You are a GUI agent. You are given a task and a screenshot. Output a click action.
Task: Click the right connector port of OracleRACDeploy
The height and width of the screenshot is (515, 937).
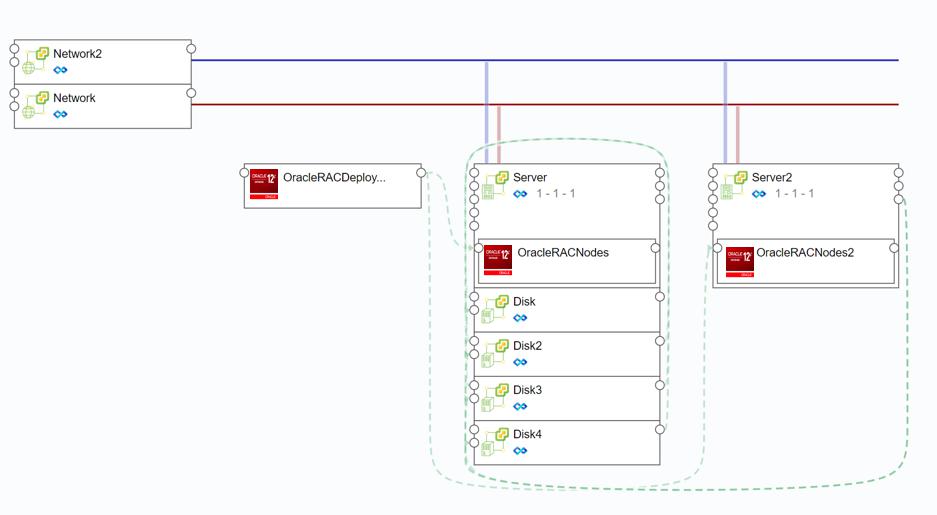coord(422,173)
